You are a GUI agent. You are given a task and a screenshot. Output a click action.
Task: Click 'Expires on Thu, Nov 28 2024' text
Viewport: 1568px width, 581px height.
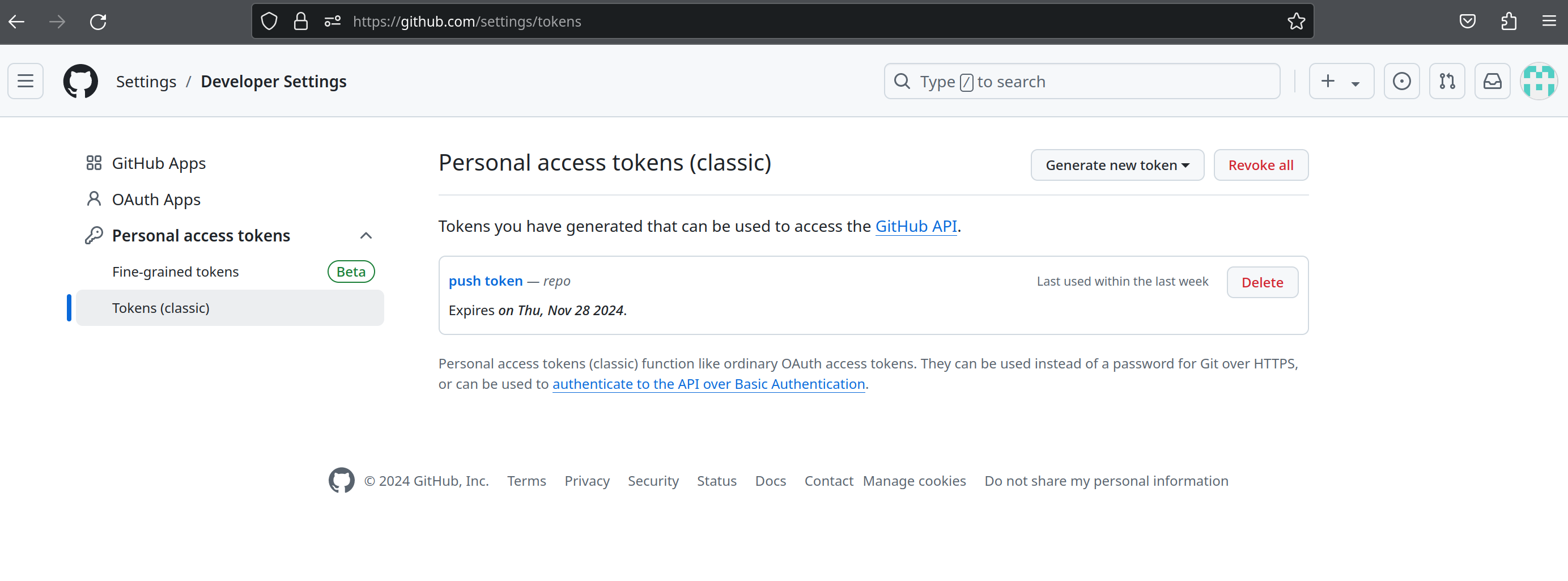coord(537,311)
